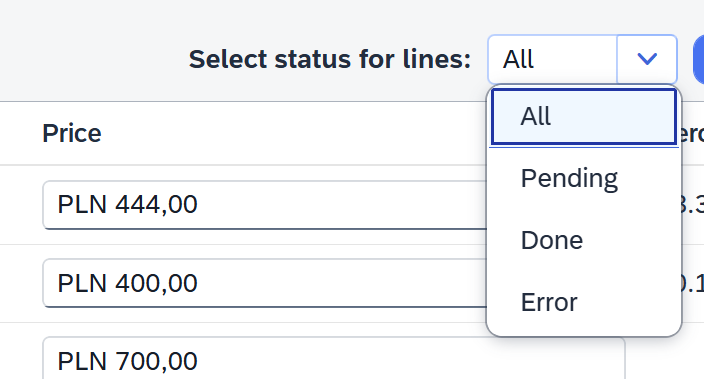The height and width of the screenshot is (379, 704).
Task: Click the Select status for lines label
Action: tap(330, 59)
